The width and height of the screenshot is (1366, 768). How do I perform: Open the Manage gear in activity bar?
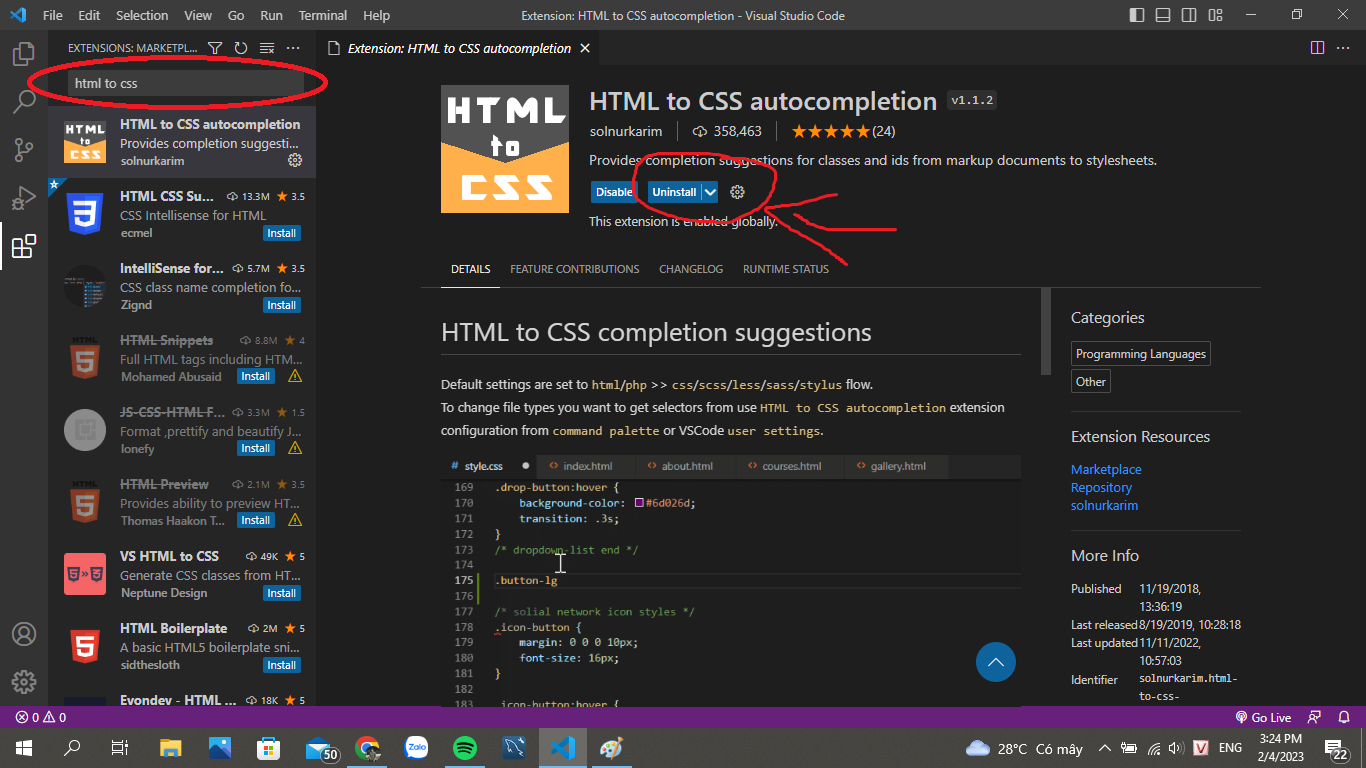[x=24, y=683]
